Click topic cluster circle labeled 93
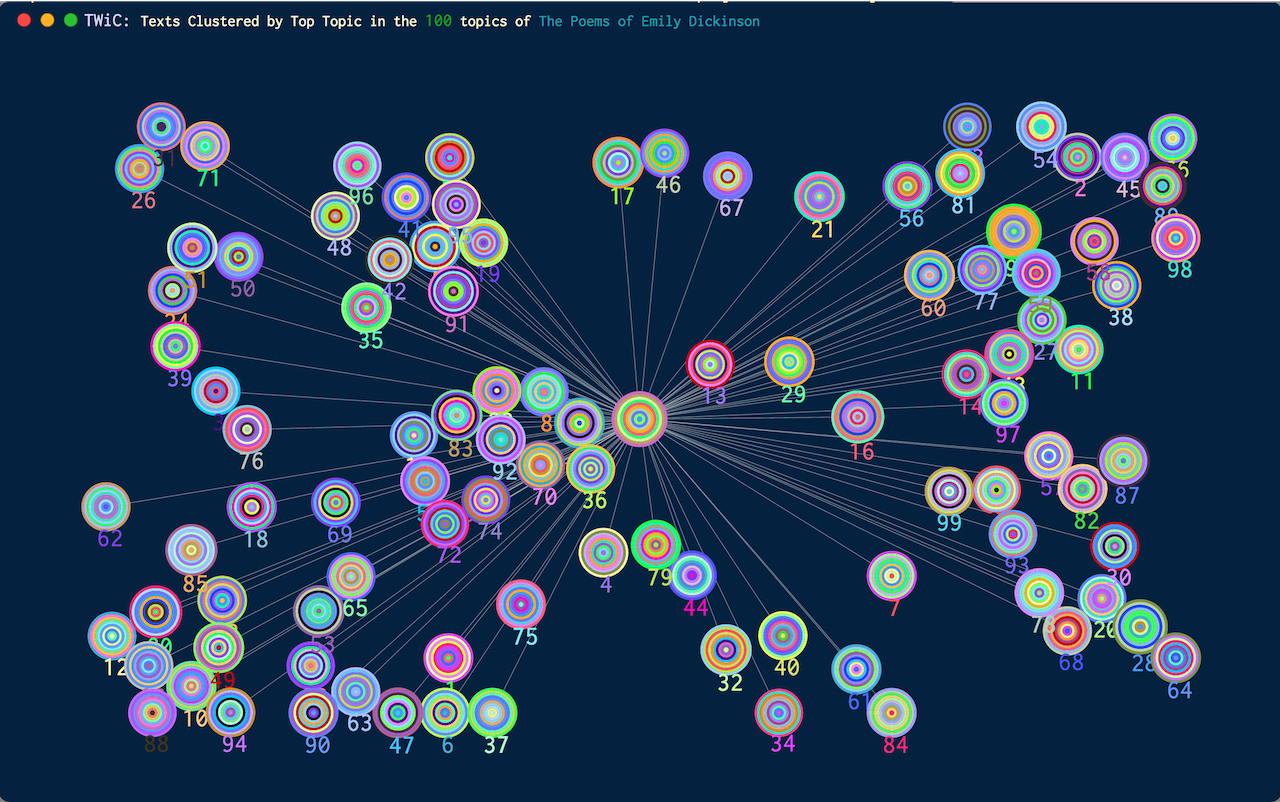 (x=1013, y=534)
